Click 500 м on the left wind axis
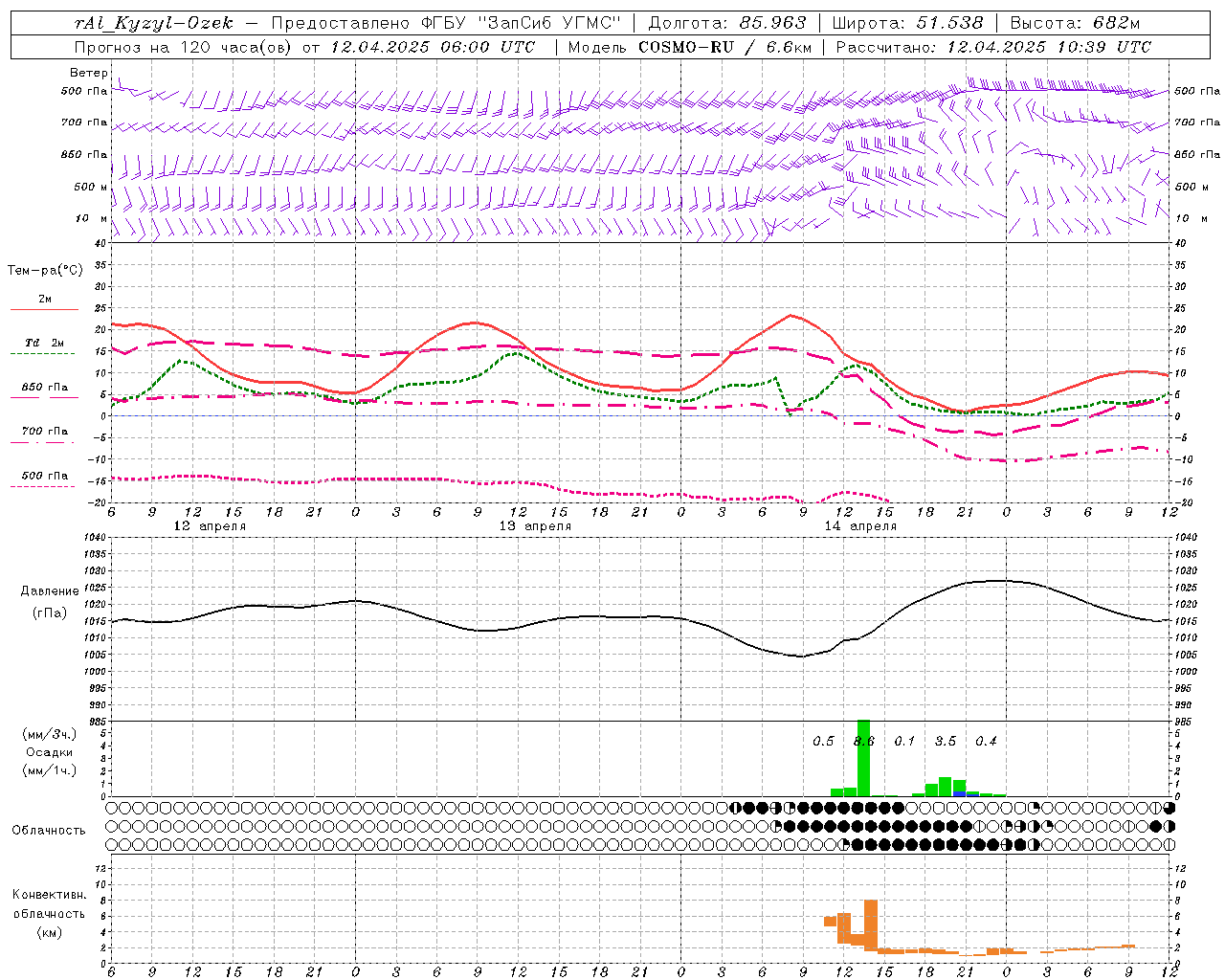Viewport: 1225px width, 980px height. [x=90, y=187]
